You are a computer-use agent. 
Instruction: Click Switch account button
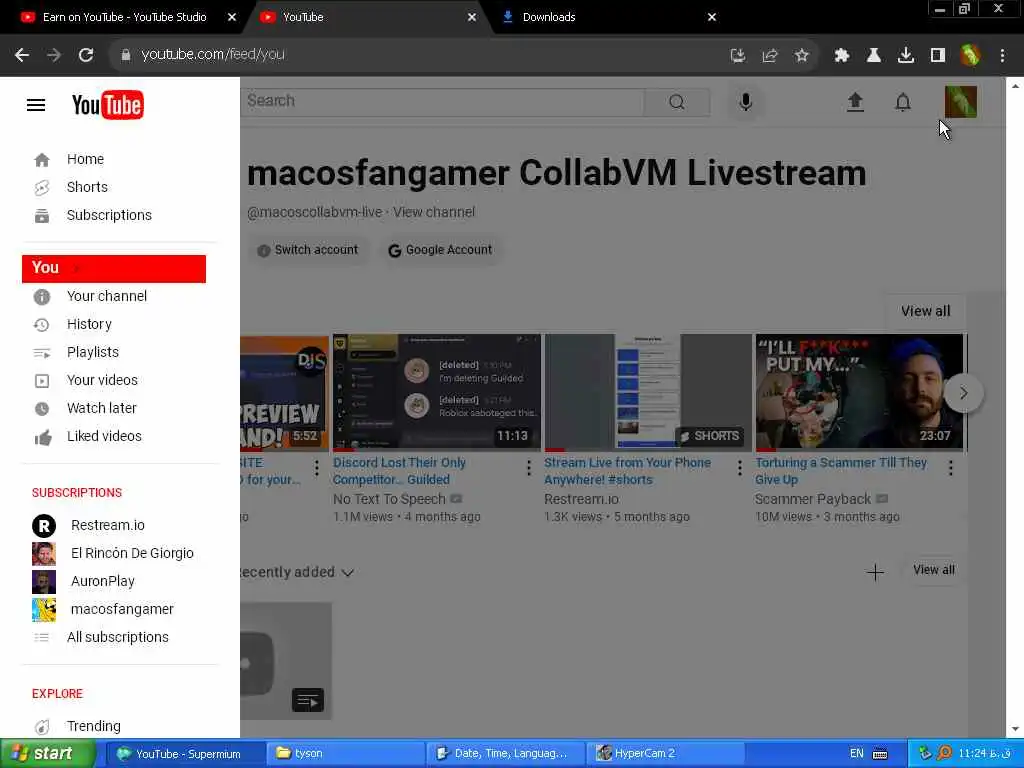308,250
